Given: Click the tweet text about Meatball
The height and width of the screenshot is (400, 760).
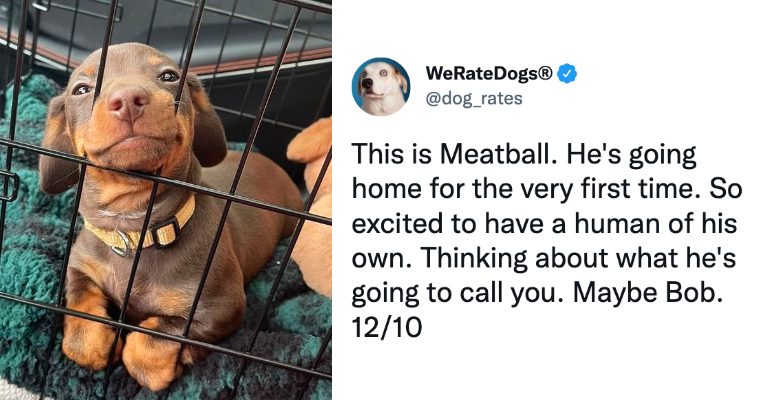Looking at the screenshot, I should point(546,240).
